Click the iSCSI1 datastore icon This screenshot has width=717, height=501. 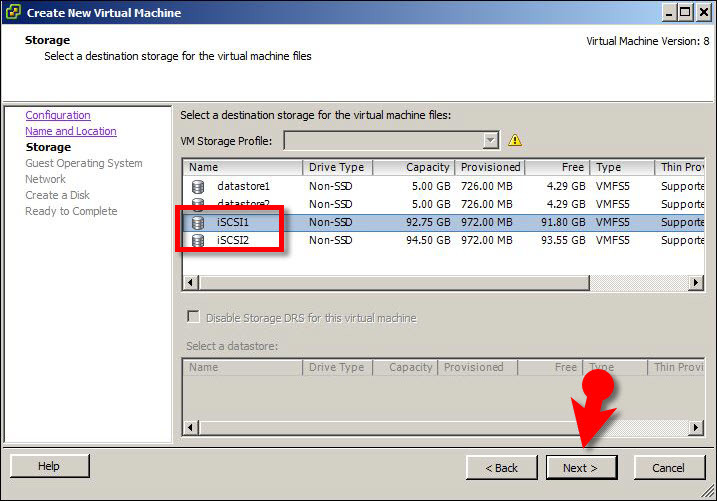coord(198,223)
